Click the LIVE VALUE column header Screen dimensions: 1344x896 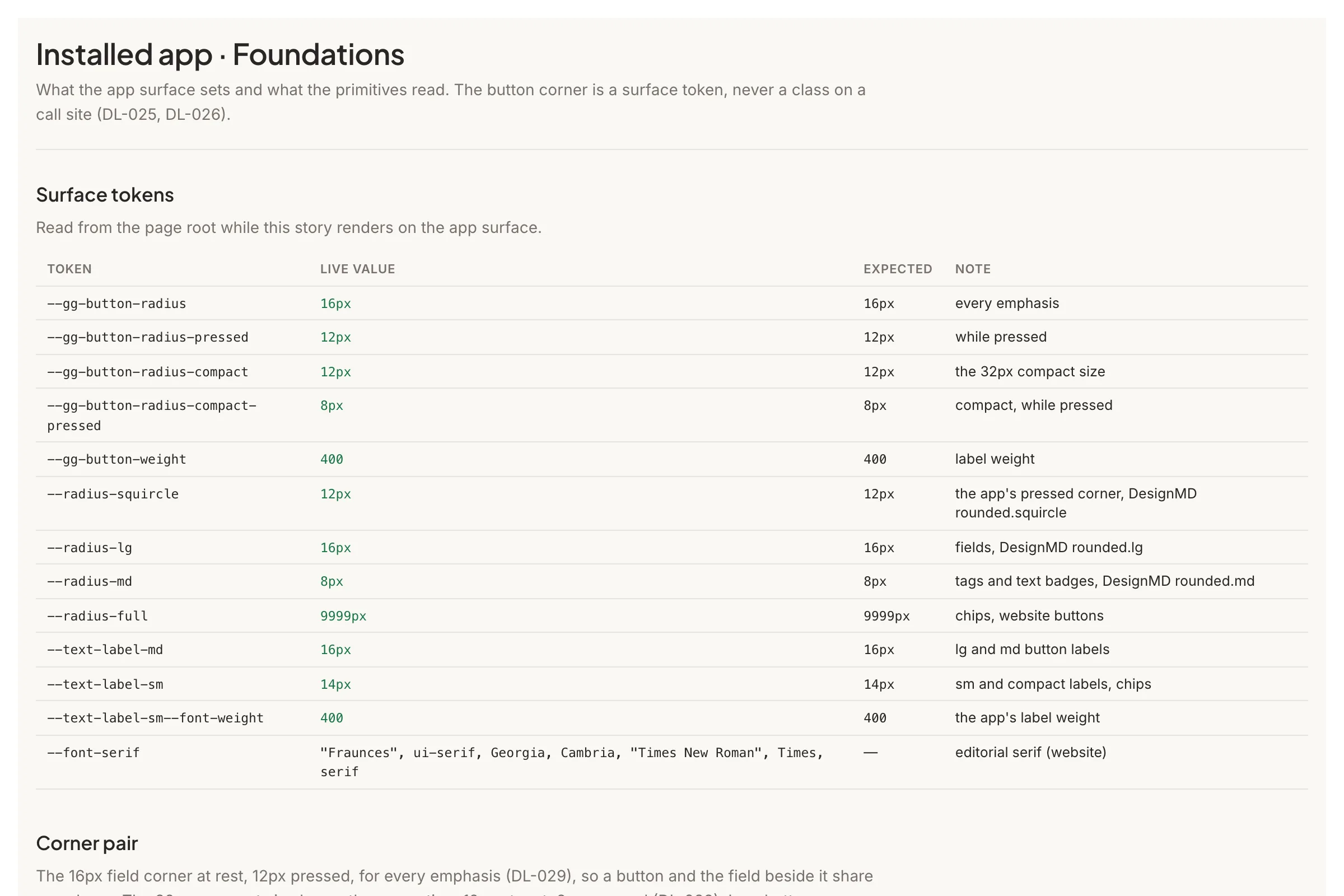tap(358, 269)
